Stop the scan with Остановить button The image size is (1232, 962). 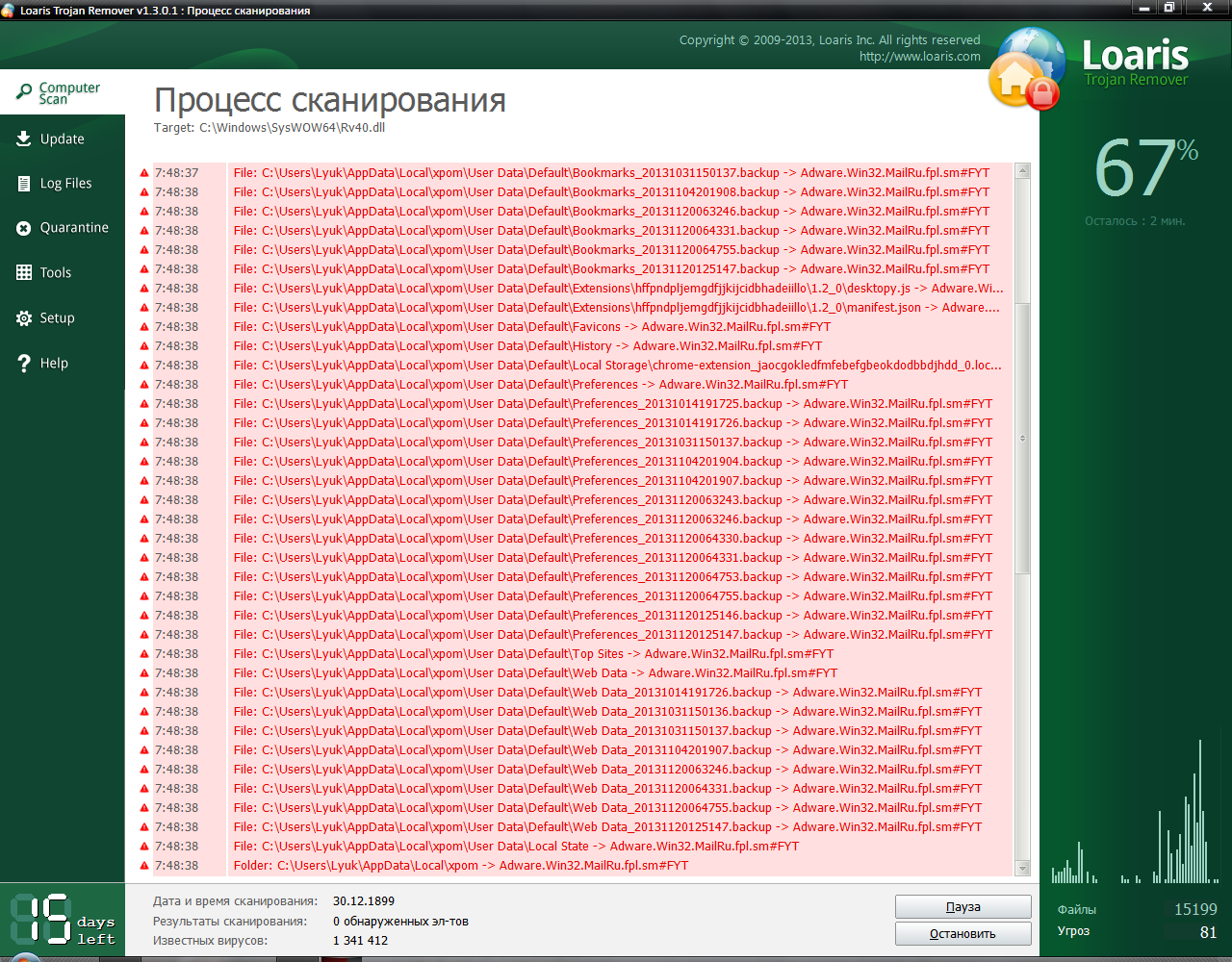(x=962, y=934)
